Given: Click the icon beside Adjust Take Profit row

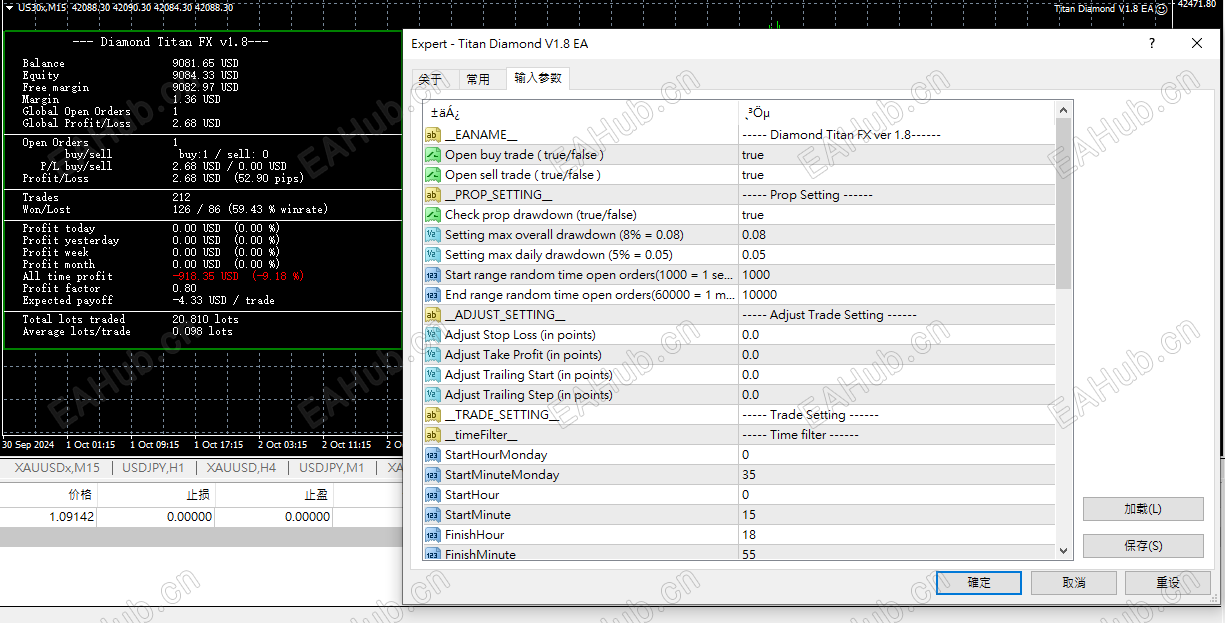Looking at the screenshot, I should [432, 355].
